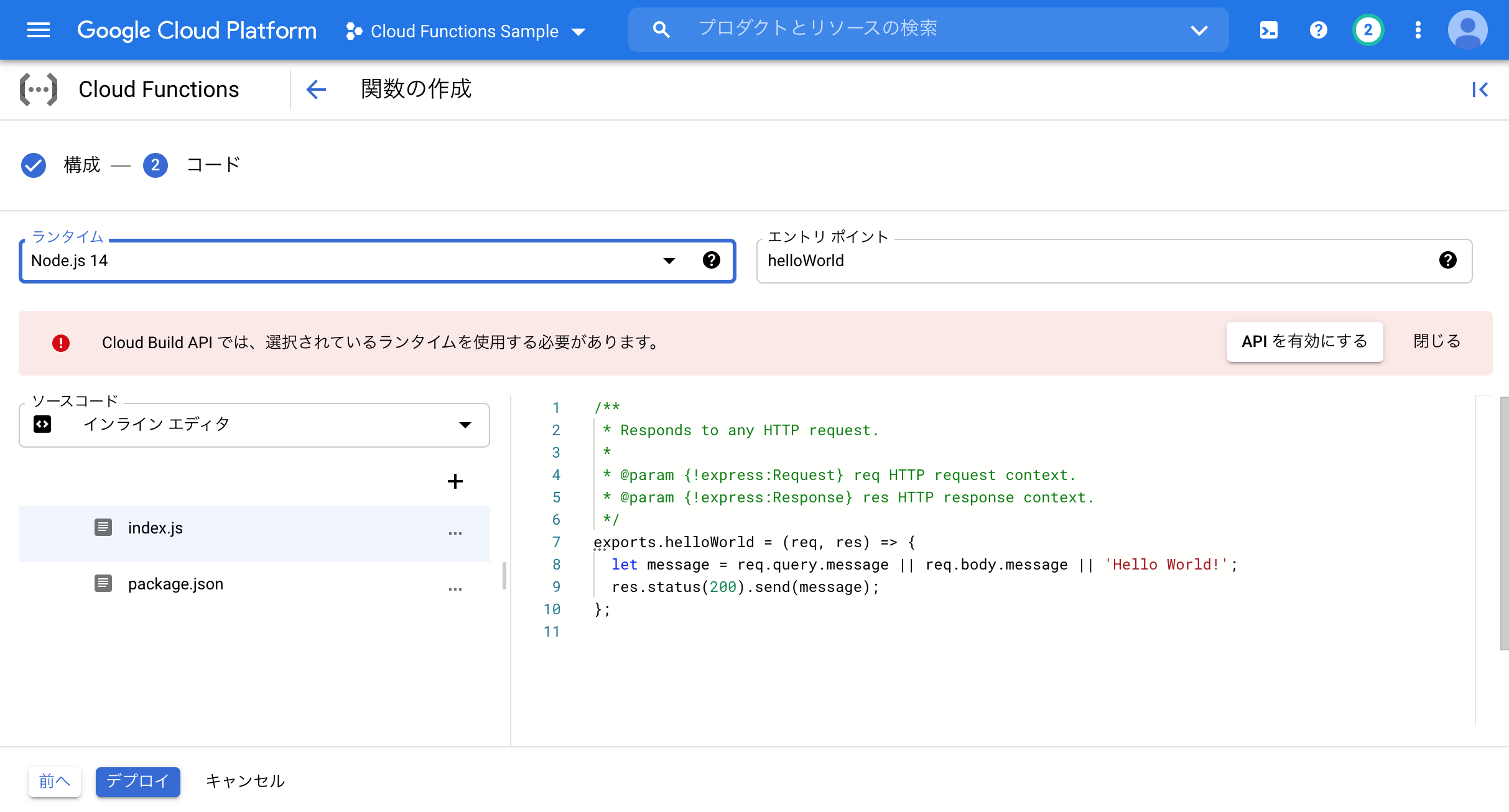The width and height of the screenshot is (1509, 812).
Task: Open notifications showing badge number 2
Action: [1367, 30]
